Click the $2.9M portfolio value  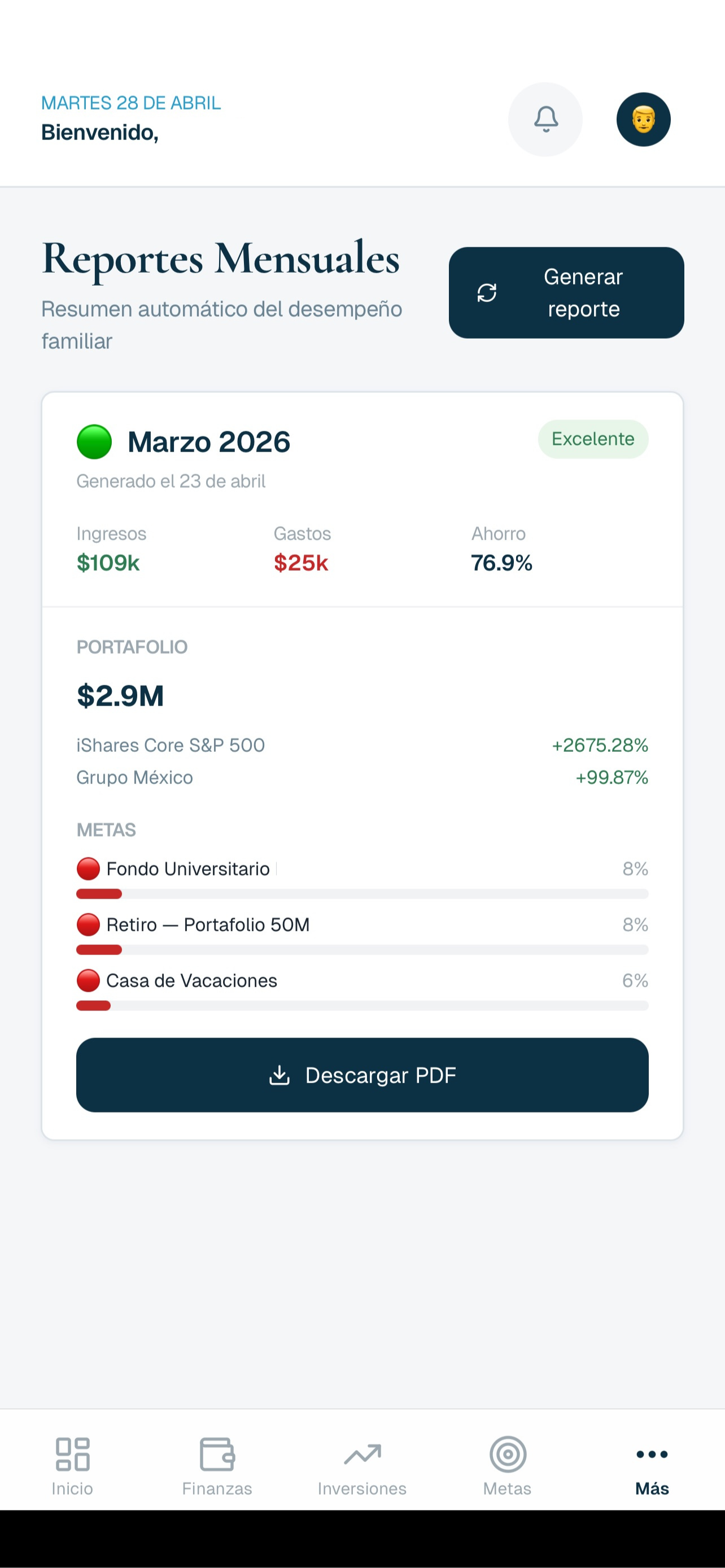(120, 695)
